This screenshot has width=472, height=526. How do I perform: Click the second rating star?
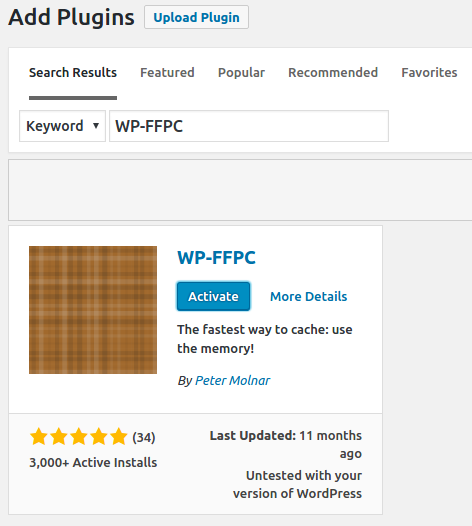tap(59, 436)
